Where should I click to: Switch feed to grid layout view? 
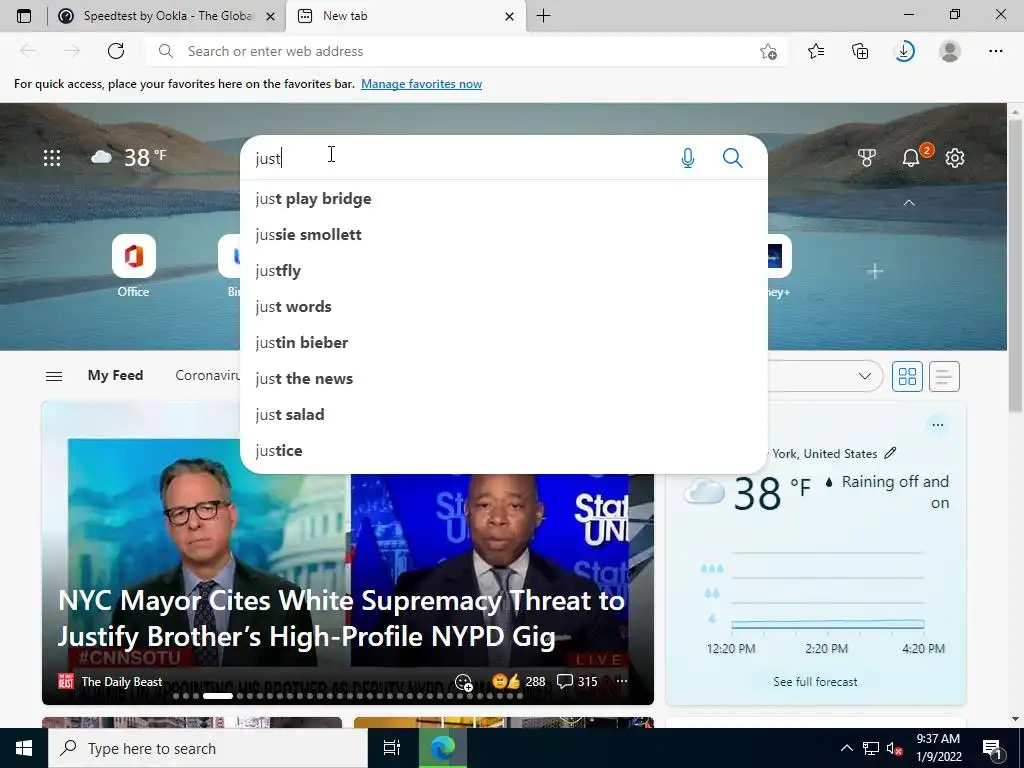pos(907,376)
